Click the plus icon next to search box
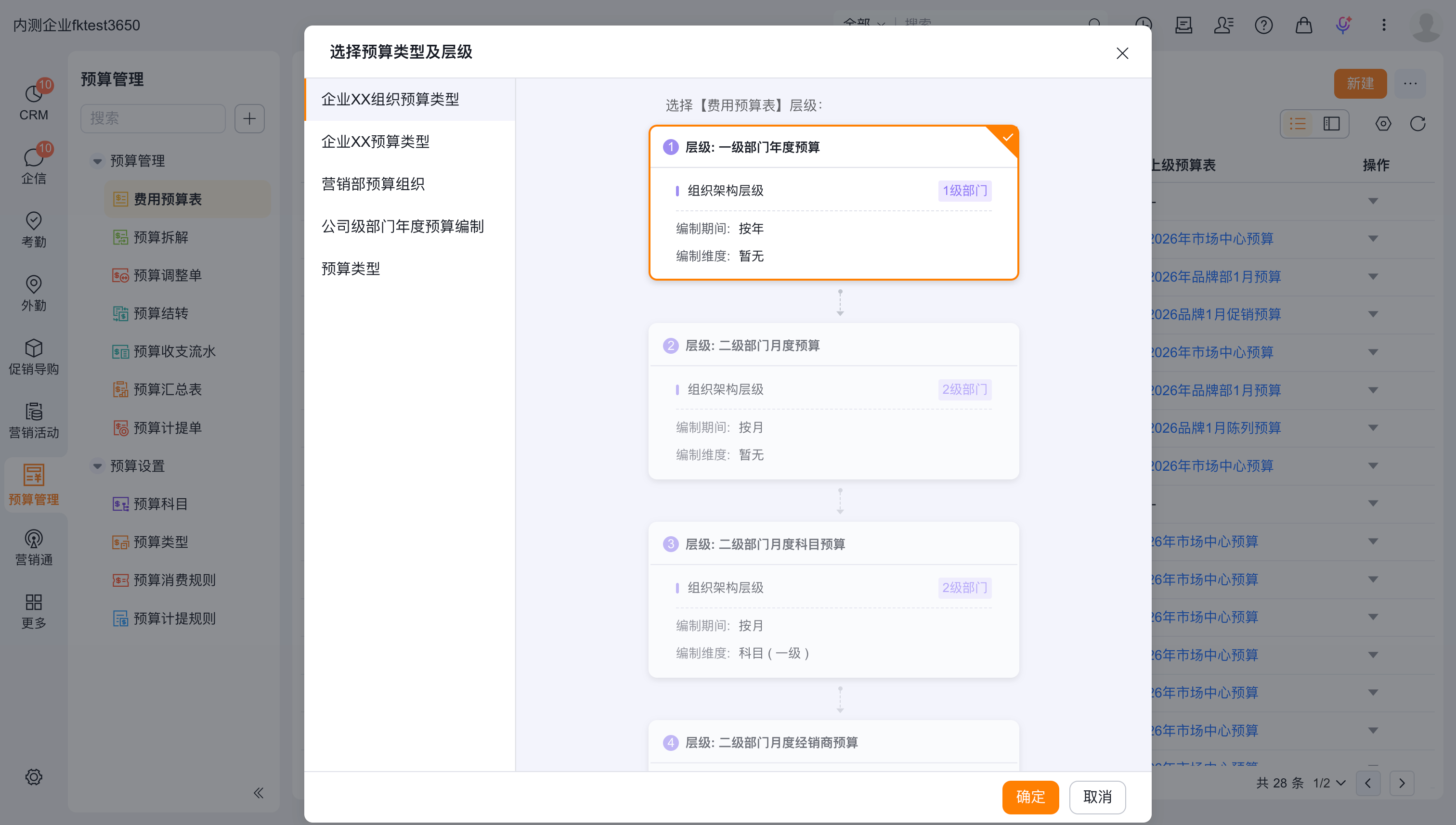Viewport: 1456px width, 825px height. [249, 118]
